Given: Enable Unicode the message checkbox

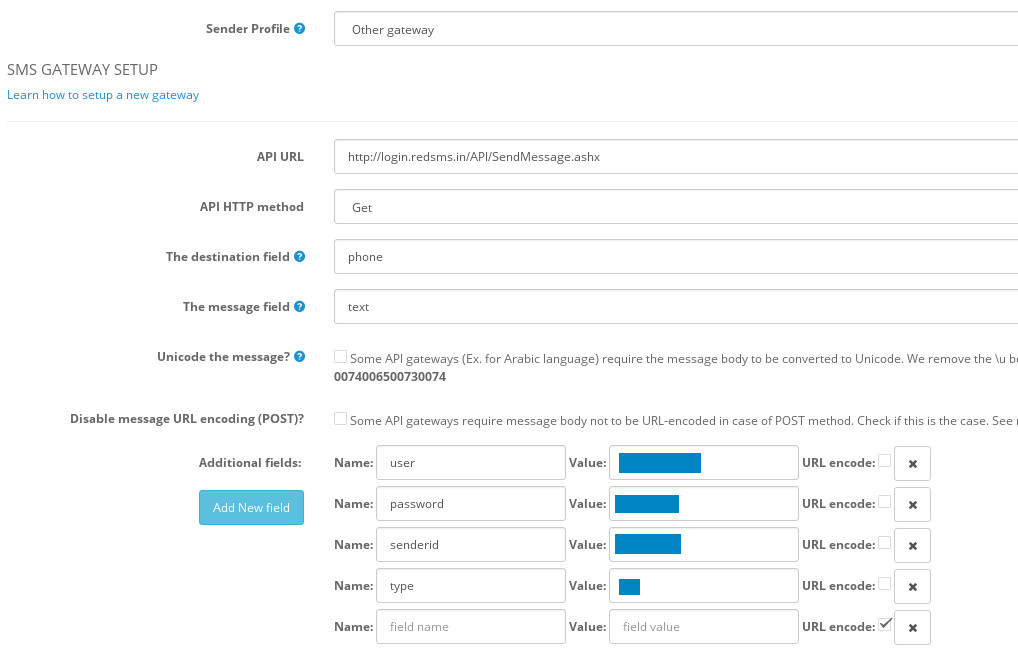Looking at the screenshot, I should [x=341, y=357].
